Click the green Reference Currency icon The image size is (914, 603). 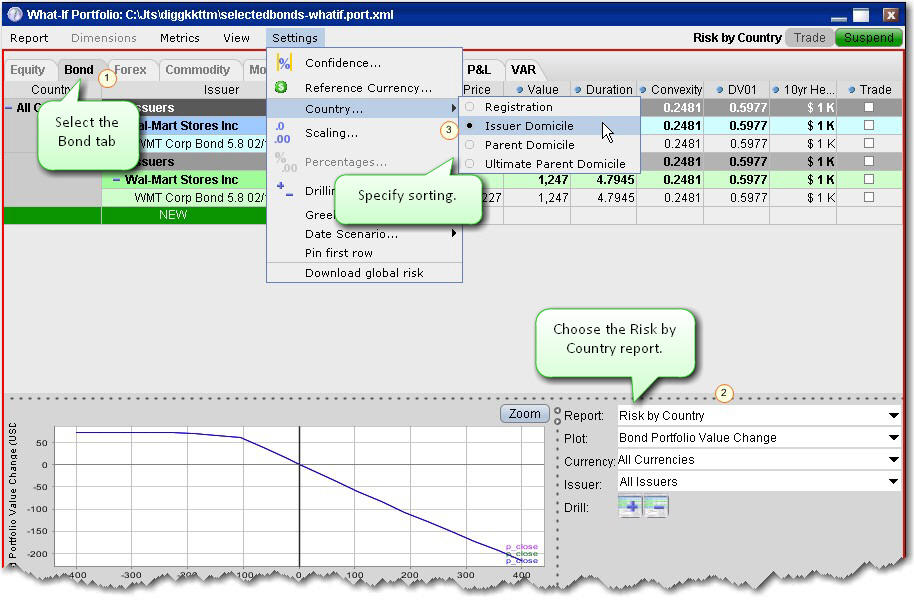281,88
